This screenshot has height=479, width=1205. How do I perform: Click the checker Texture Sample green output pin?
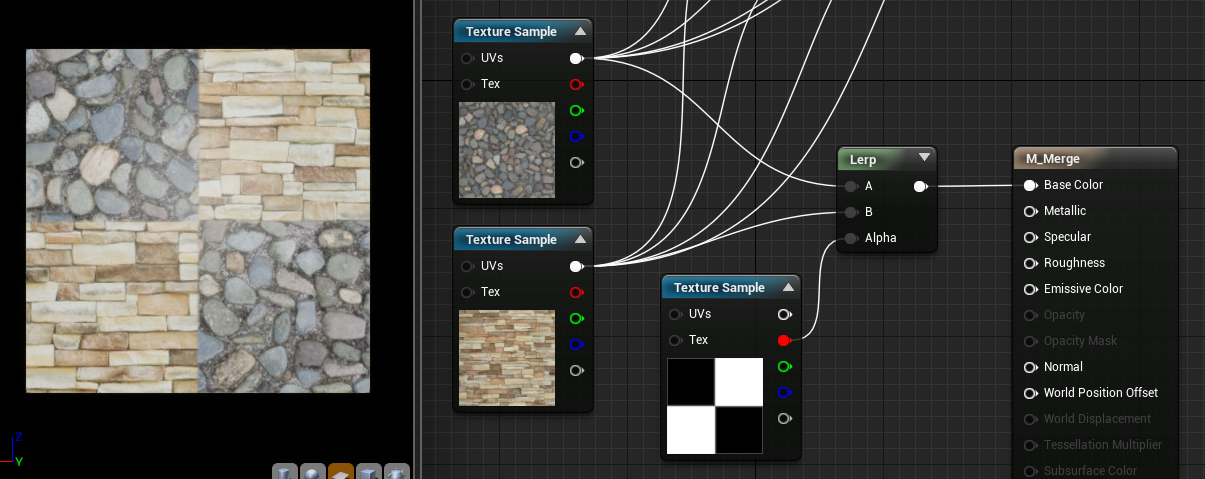(784, 366)
